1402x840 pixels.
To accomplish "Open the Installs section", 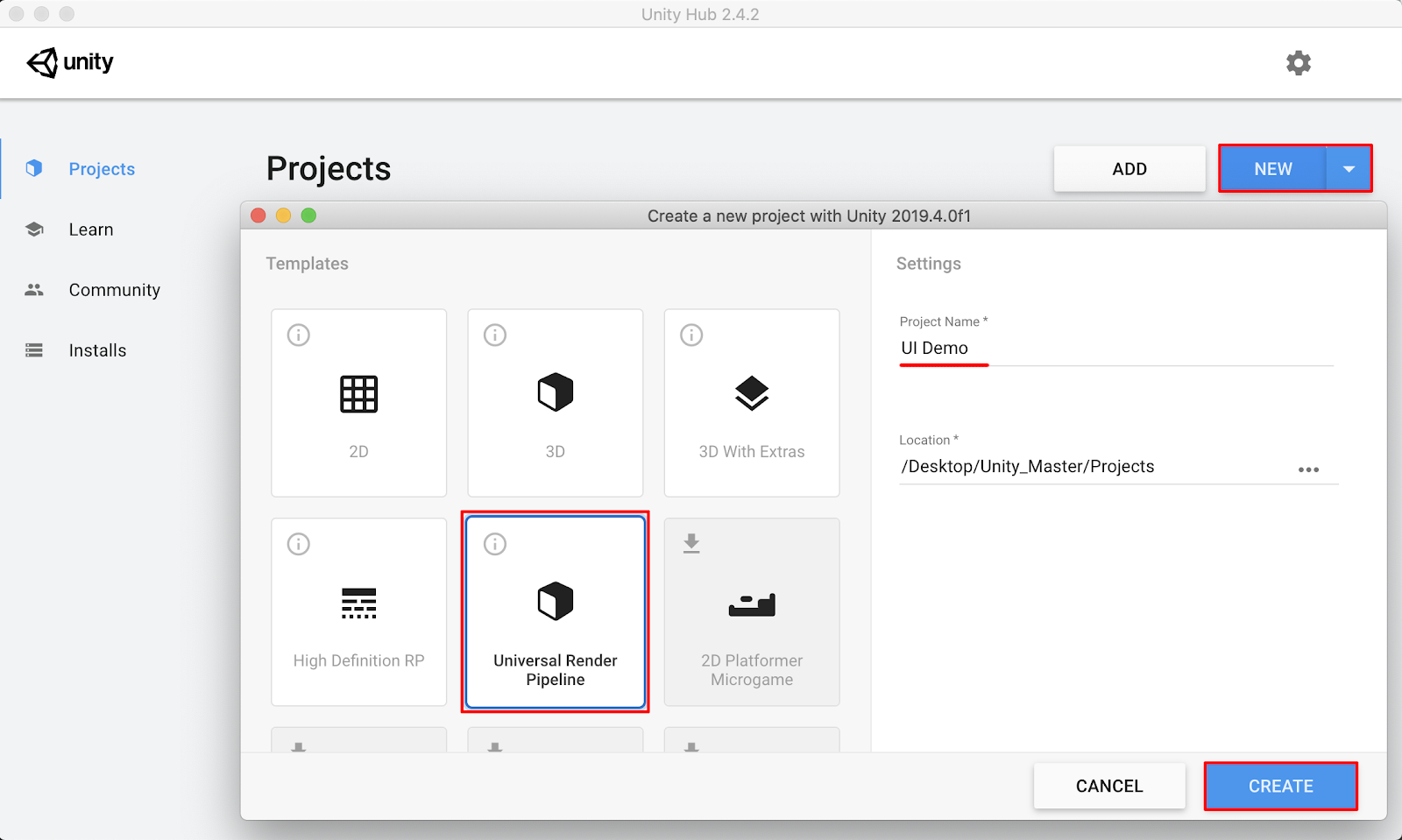I will (97, 350).
